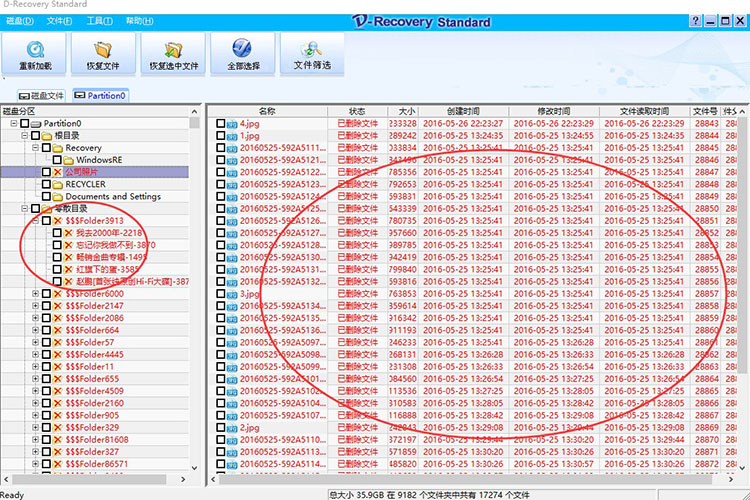Collapse the 根目录 tree node
Image resolution: width=750 pixels, height=500 pixels.
pyautogui.click(x=25, y=136)
